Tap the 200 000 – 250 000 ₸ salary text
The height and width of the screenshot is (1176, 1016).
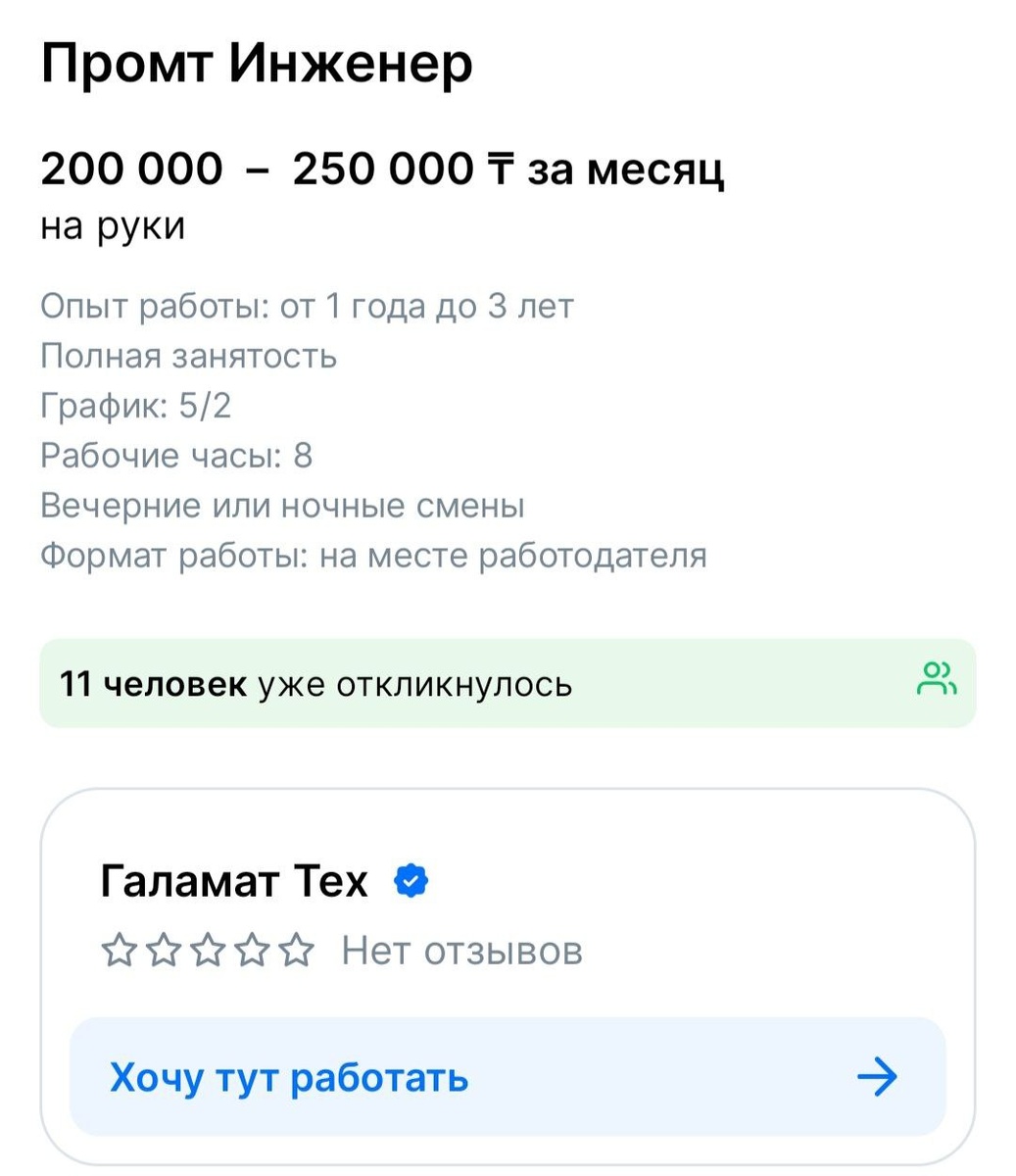point(382,170)
